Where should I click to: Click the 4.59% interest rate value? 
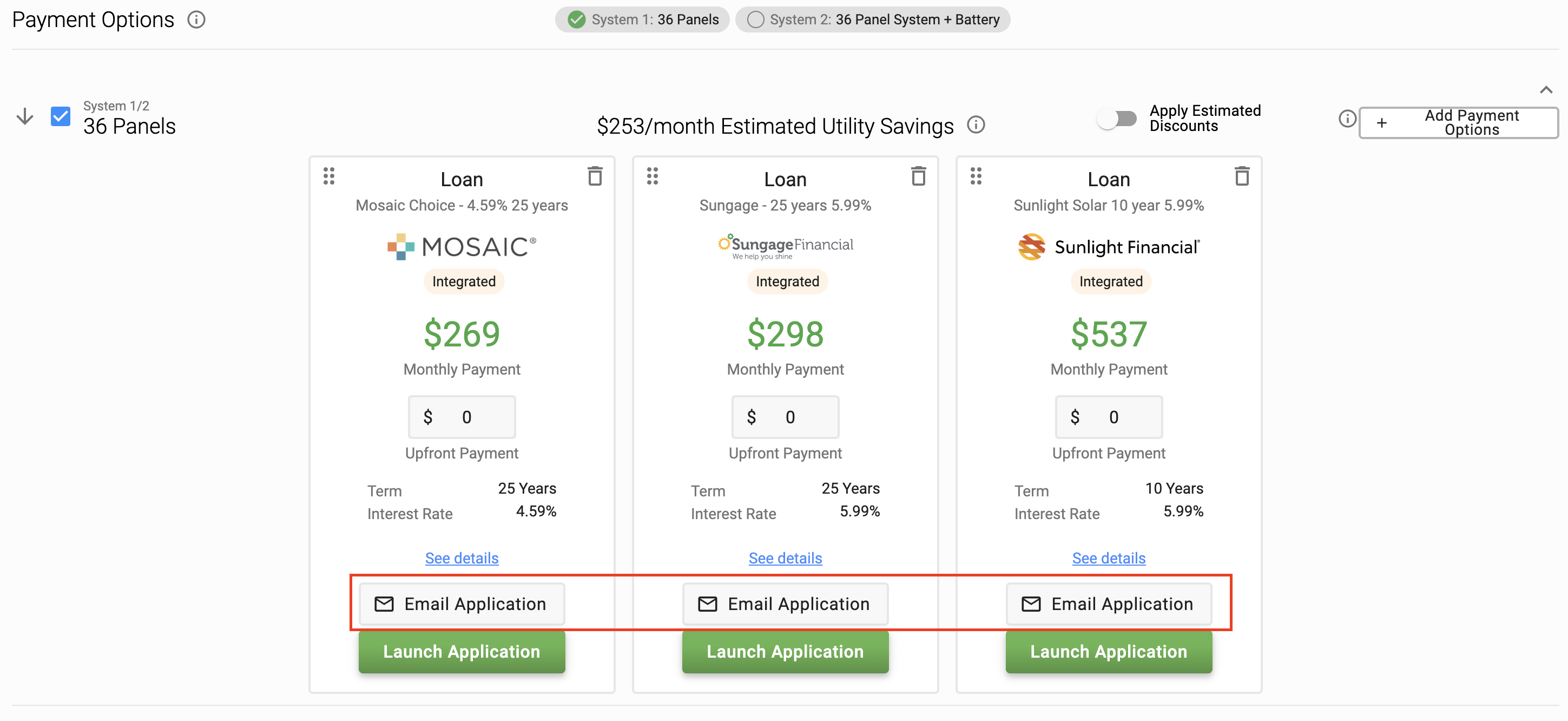tap(536, 511)
